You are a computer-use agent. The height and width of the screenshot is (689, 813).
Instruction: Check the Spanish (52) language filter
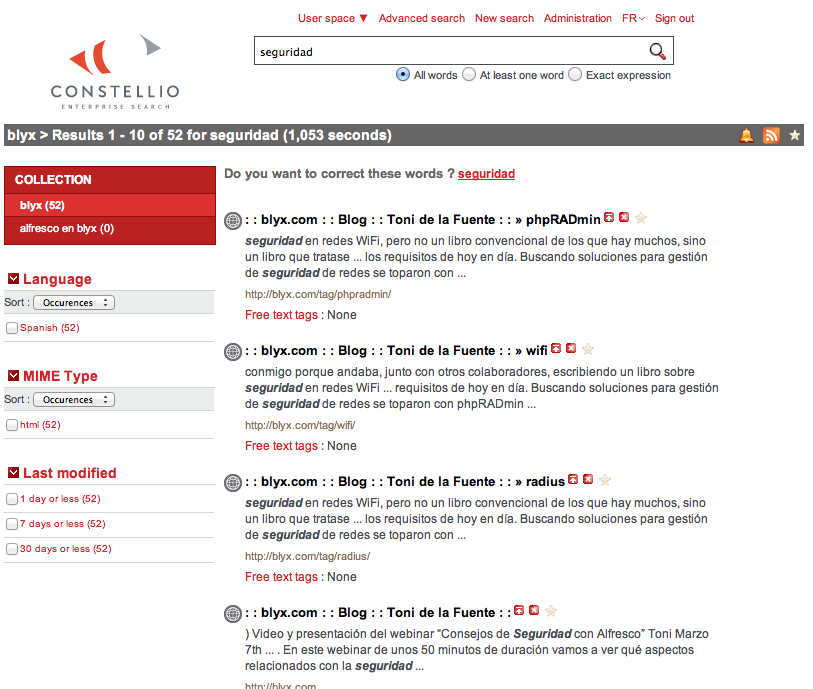click(12, 328)
